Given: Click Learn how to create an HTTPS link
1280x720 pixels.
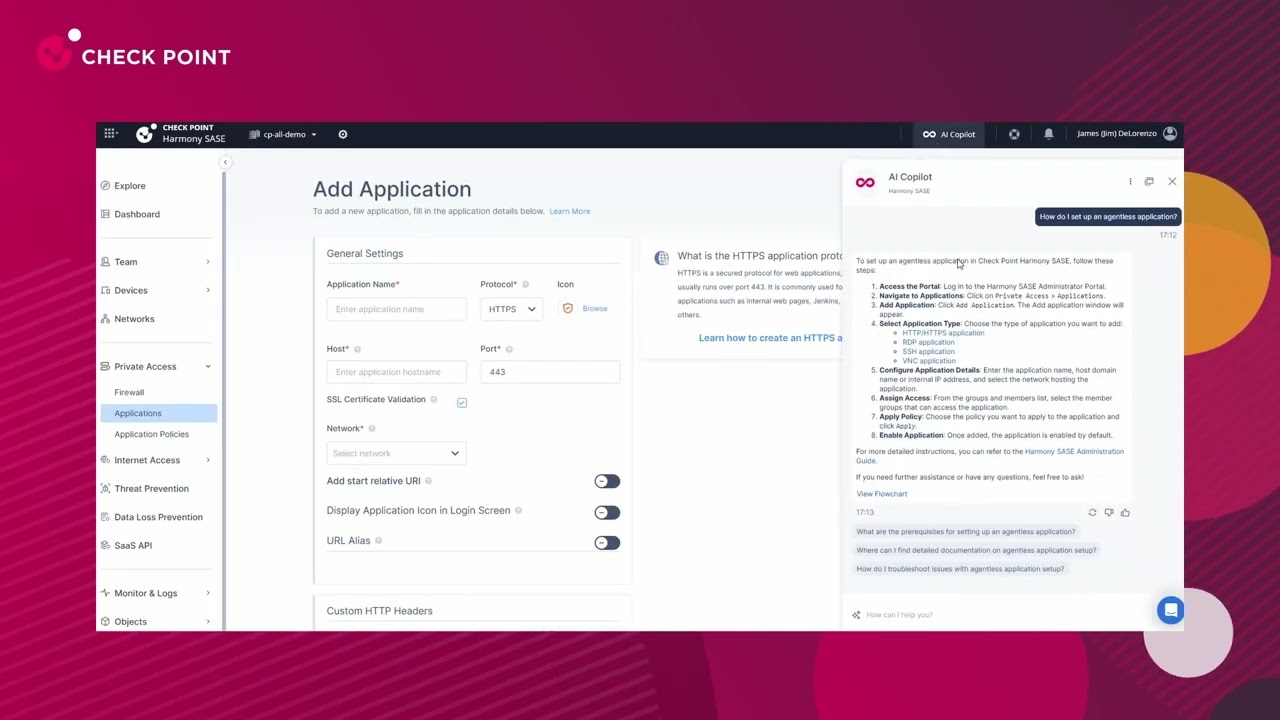Looking at the screenshot, I should point(770,338).
